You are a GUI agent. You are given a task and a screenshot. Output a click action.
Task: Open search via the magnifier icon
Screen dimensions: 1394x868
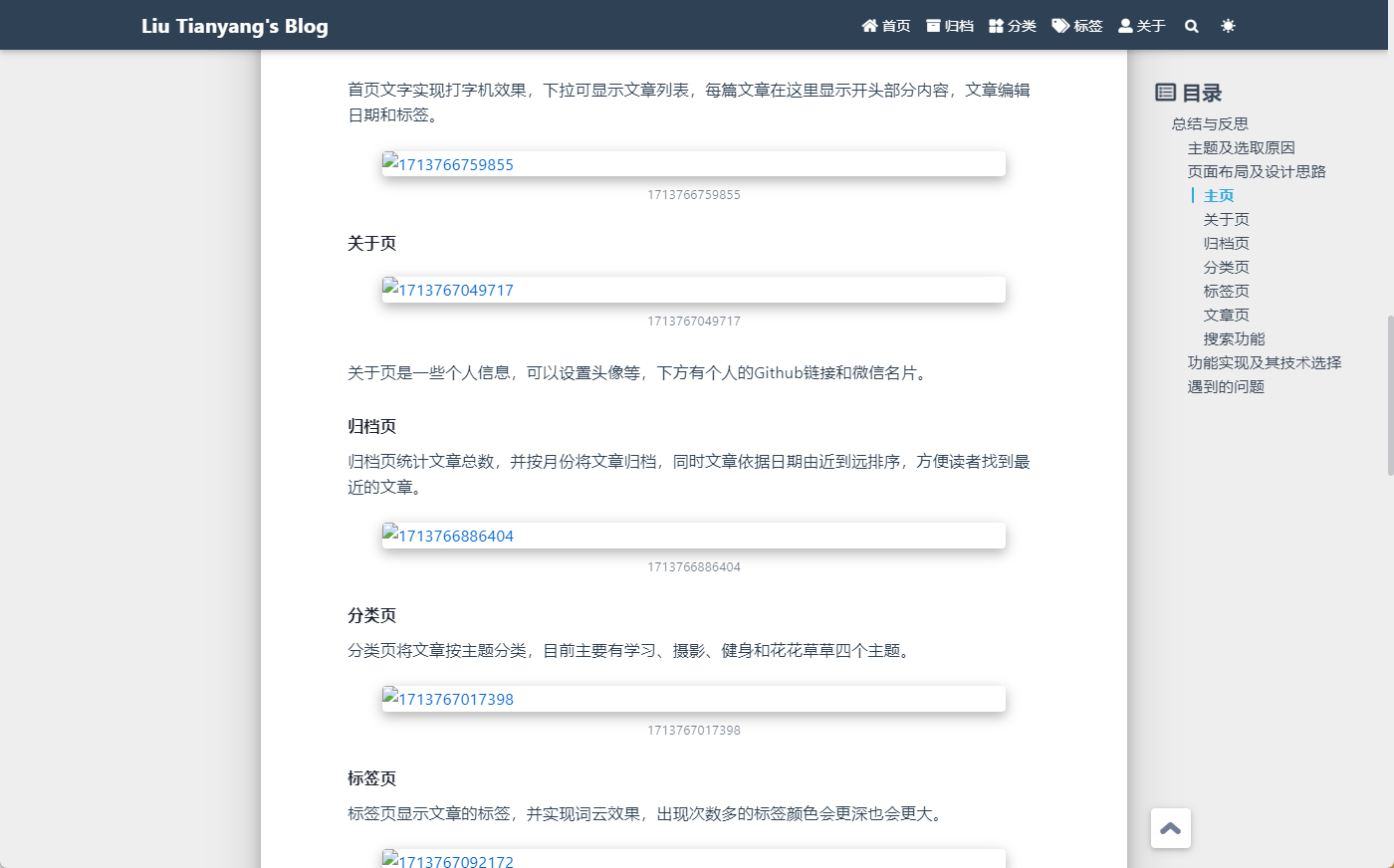pyautogui.click(x=1191, y=26)
